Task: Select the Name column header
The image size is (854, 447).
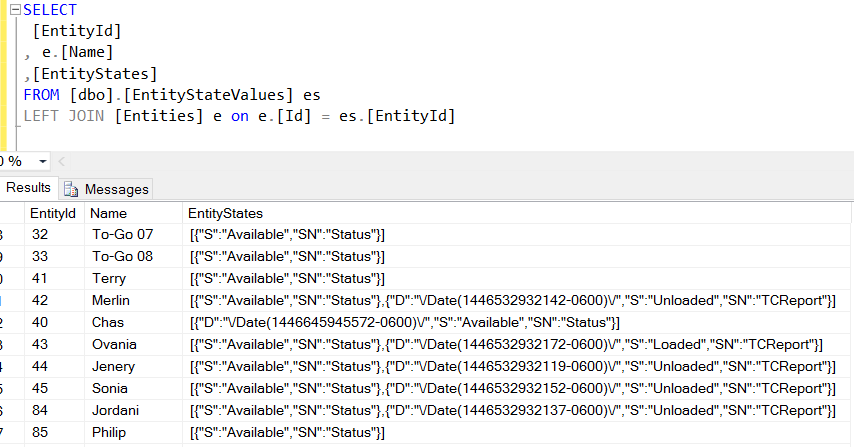Action: coord(133,213)
